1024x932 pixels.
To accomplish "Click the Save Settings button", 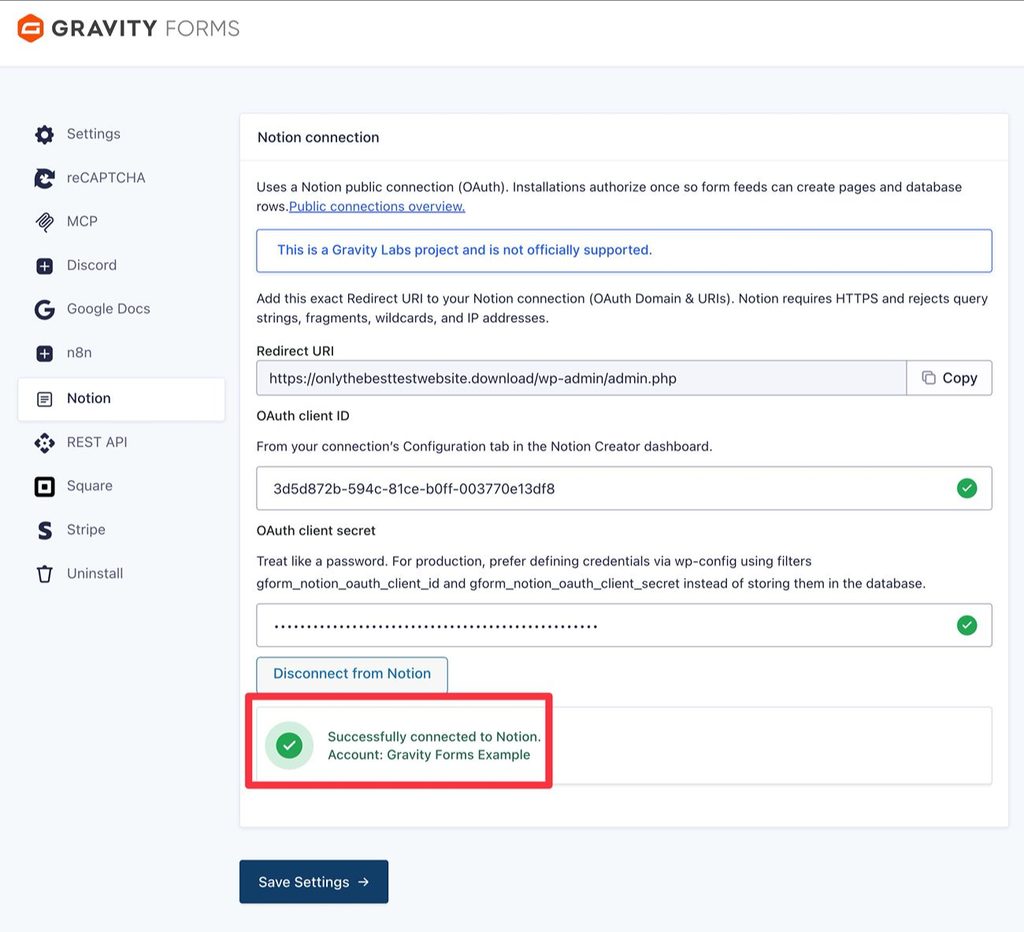I will (x=313, y=882).
